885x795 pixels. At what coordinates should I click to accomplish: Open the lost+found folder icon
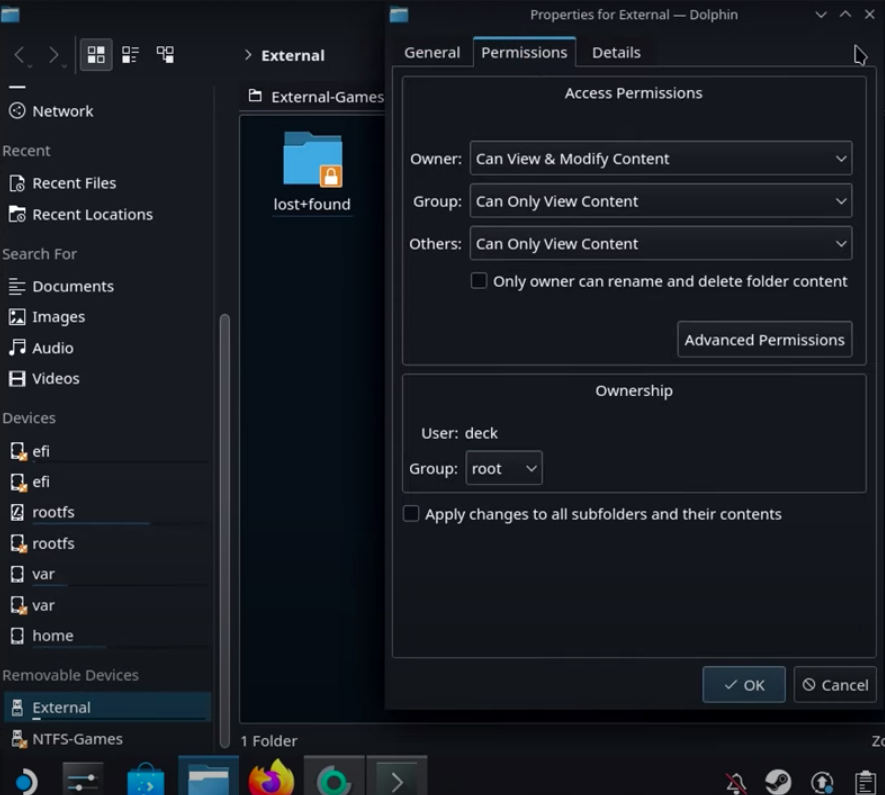click(312, 160)
